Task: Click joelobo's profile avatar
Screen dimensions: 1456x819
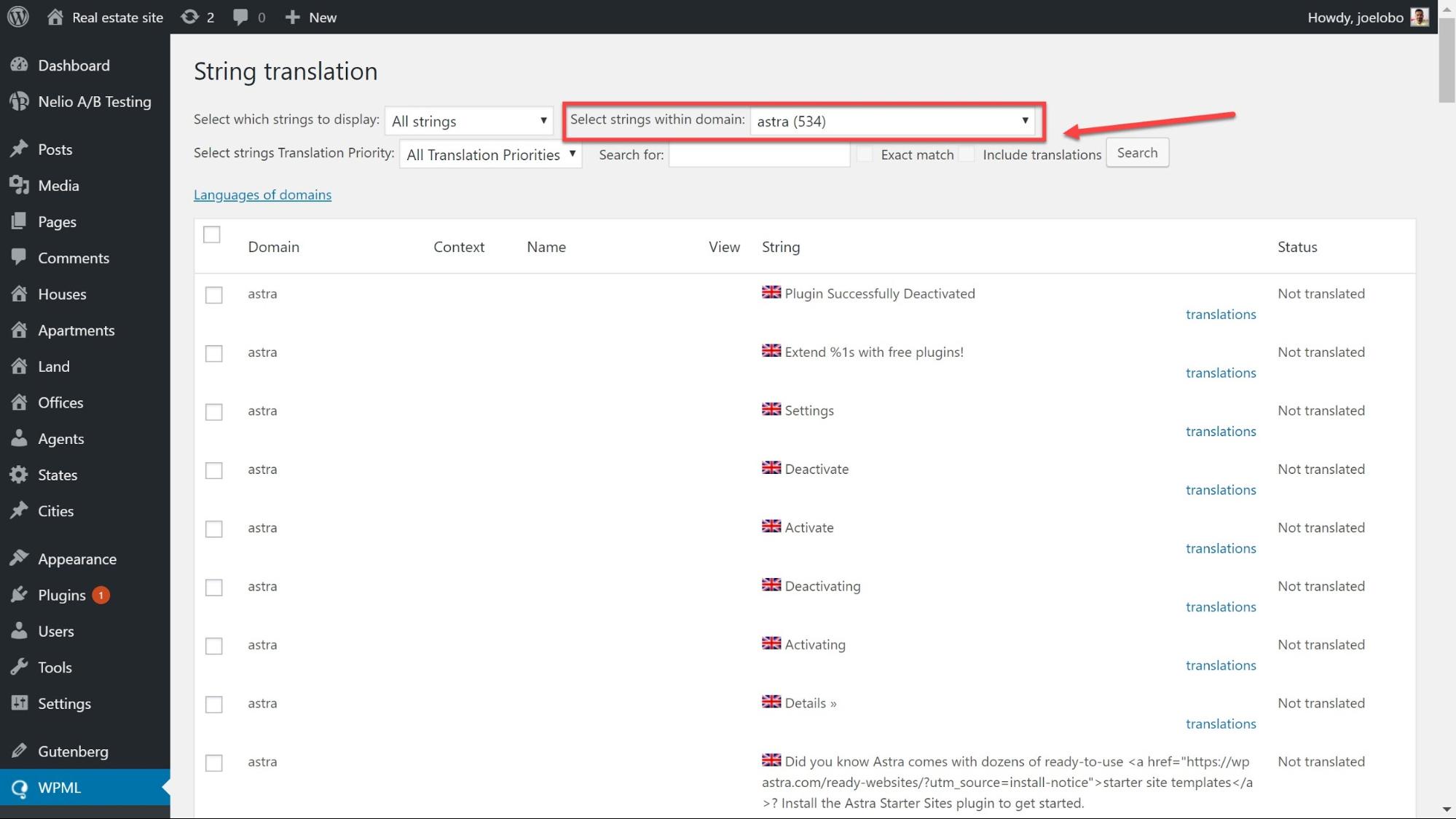Action: coord(1419,17)
